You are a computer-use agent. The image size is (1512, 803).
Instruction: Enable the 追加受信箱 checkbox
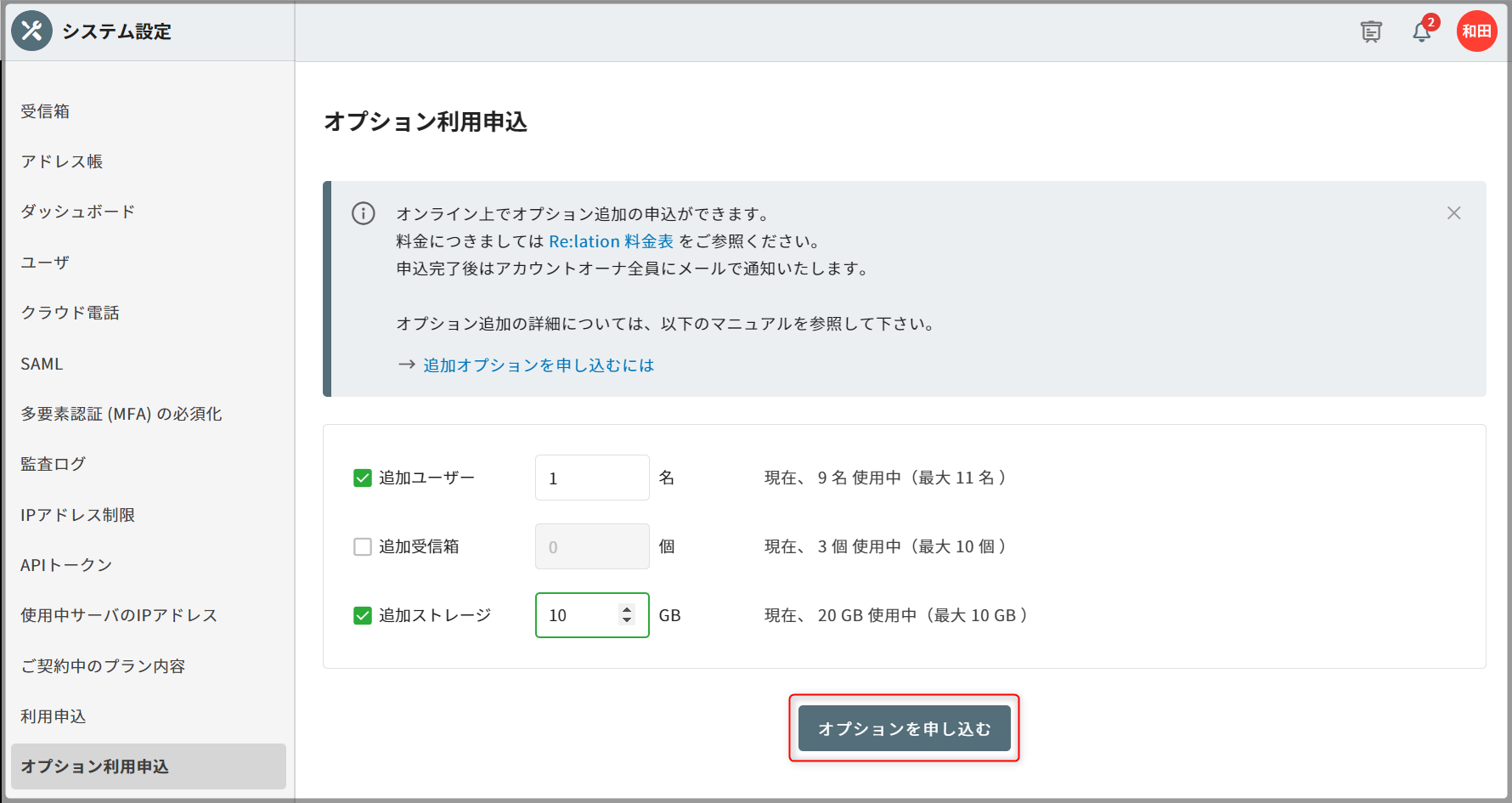363,547
